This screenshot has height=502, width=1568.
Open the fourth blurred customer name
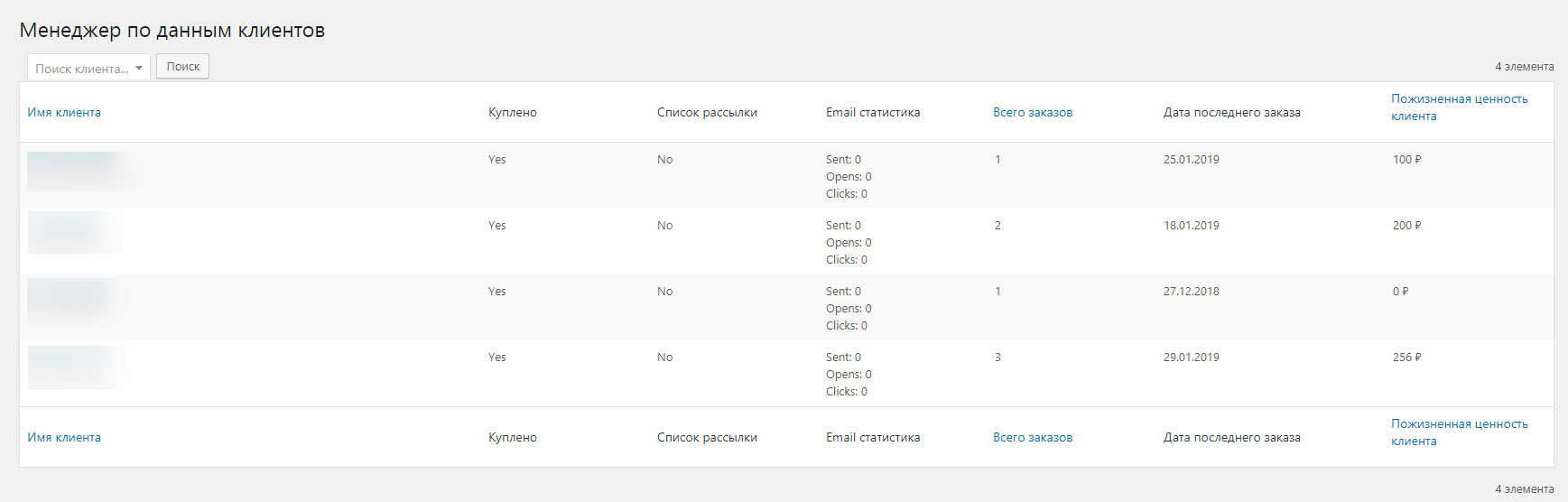72,366
